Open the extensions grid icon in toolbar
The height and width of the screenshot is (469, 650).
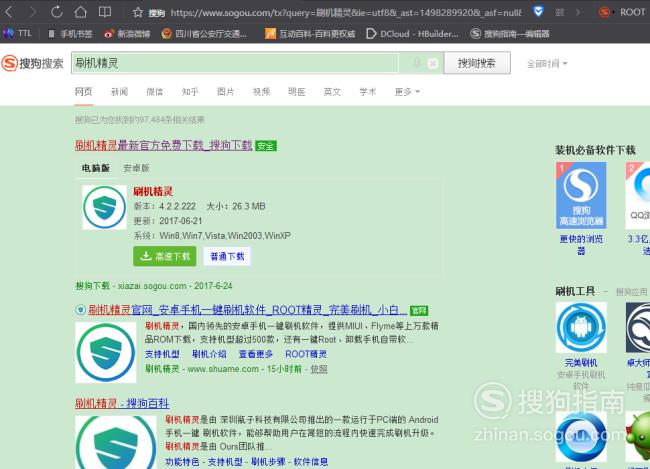(560, 12)
